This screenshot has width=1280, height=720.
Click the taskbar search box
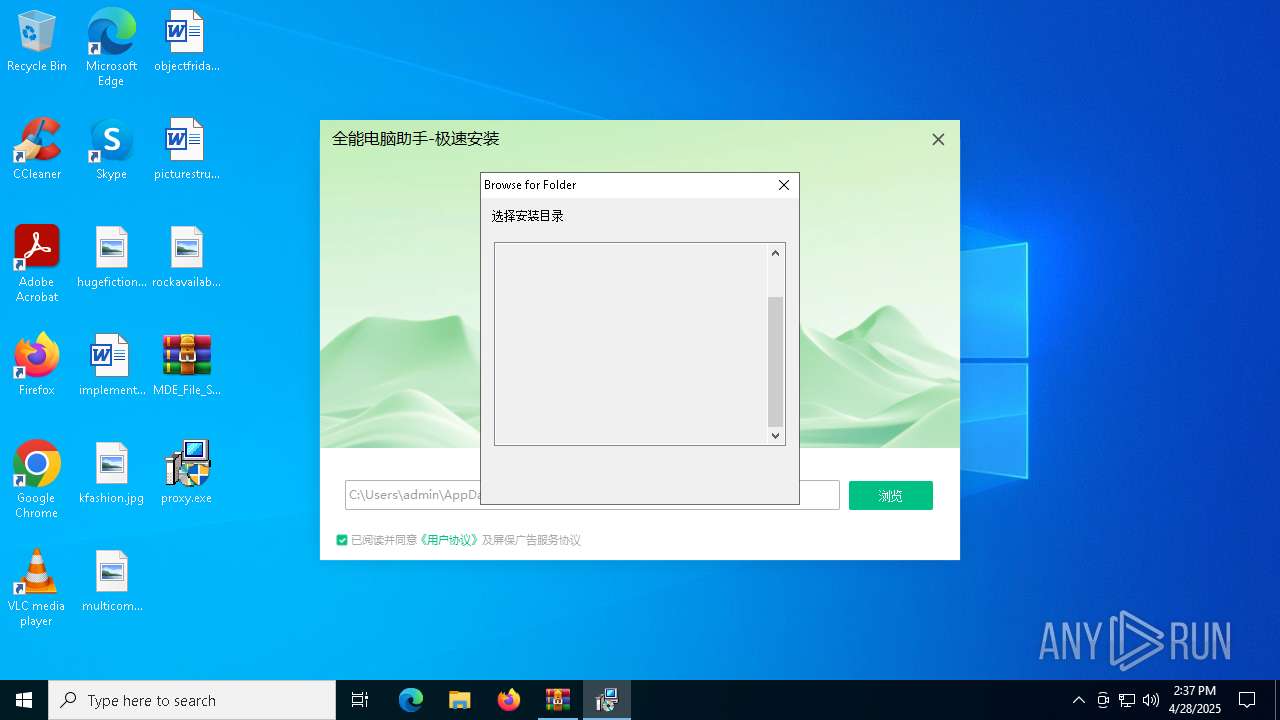tap(192, 700)
